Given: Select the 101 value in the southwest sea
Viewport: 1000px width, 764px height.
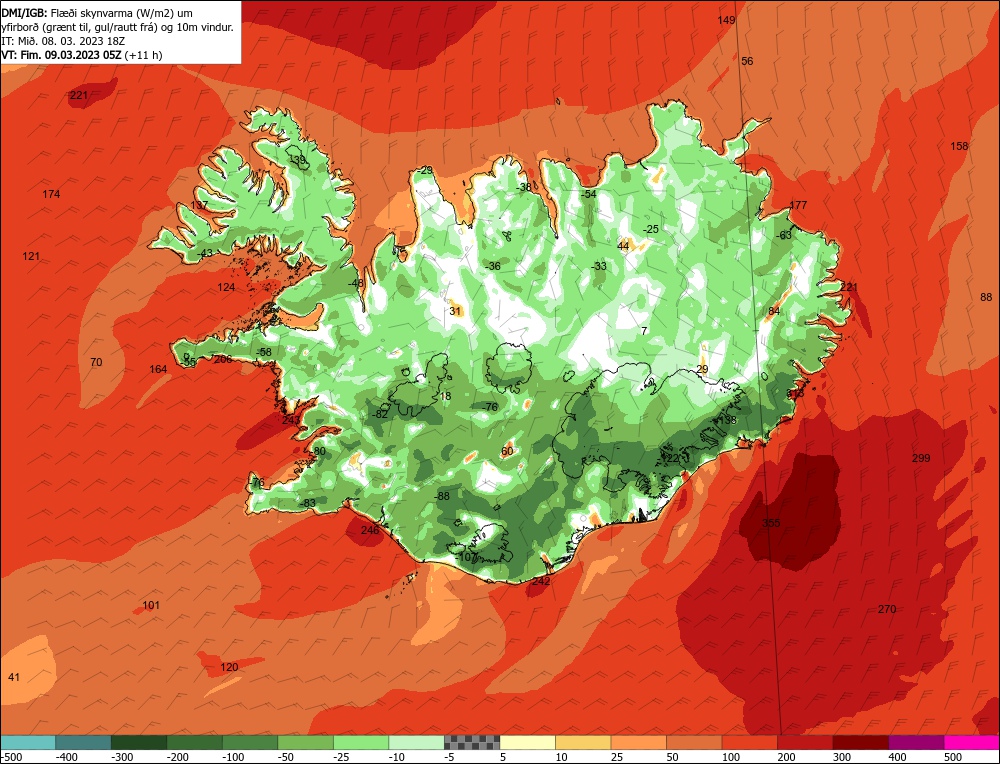Looking at the screenshot, I should 151,605.
